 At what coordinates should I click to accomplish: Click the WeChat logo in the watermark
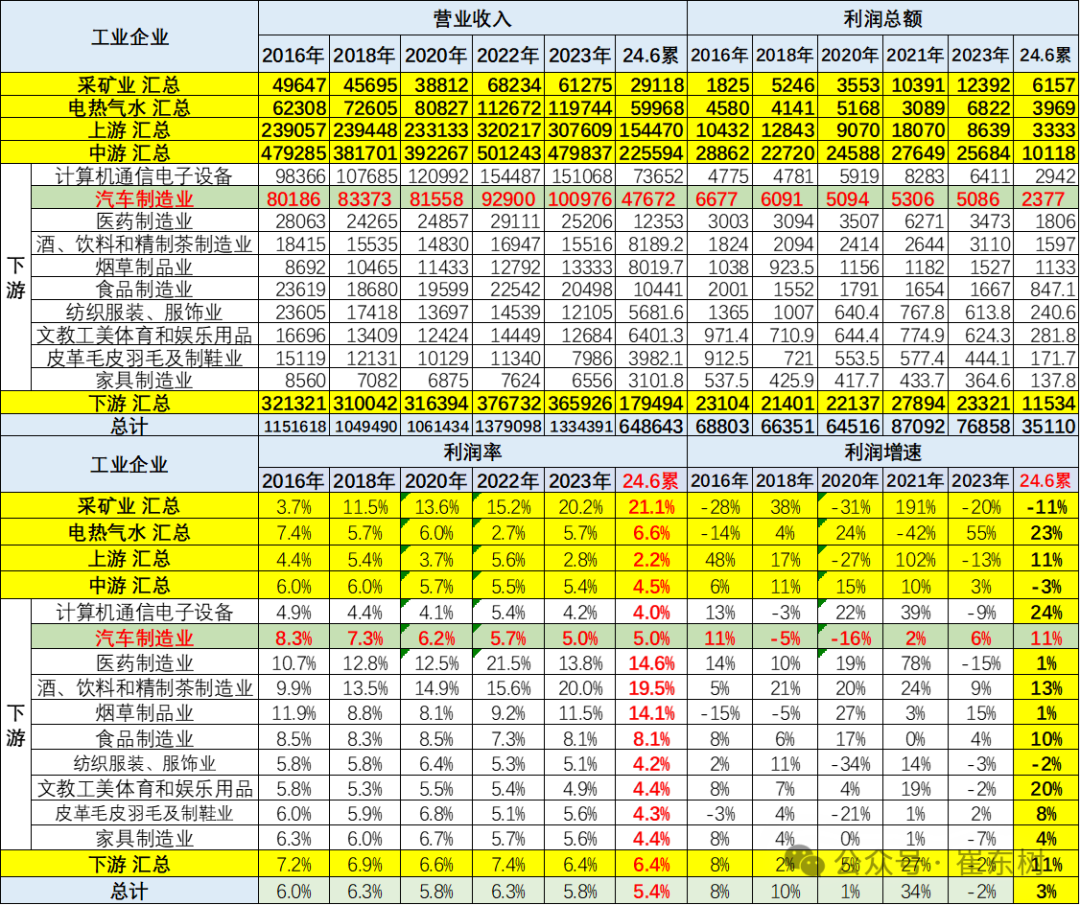(804, 862)
